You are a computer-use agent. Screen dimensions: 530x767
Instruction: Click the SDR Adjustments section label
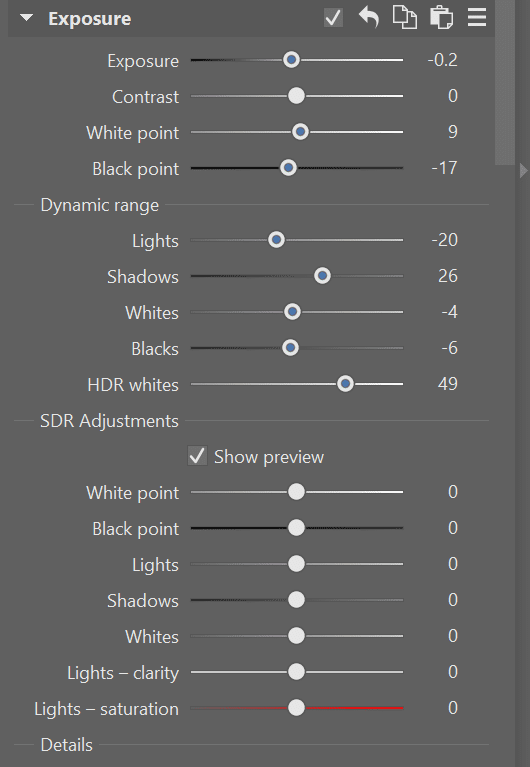tap(109, 421)
